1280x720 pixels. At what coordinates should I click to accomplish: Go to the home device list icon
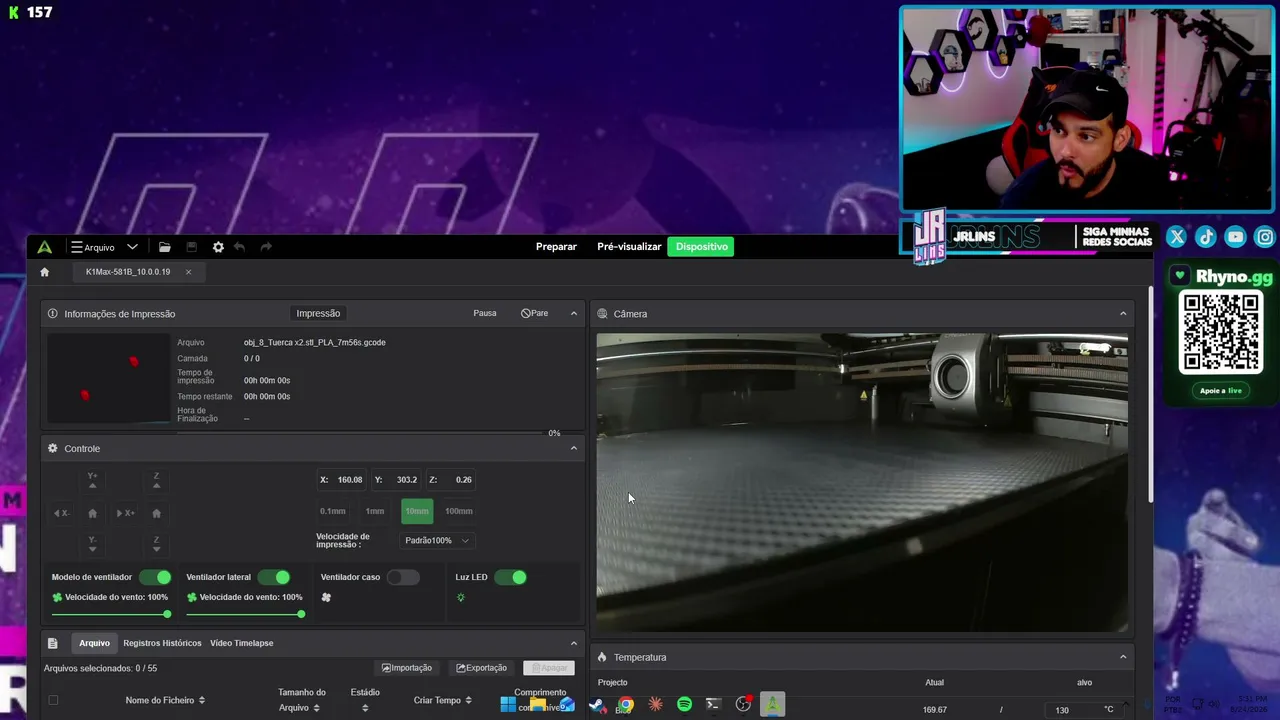coord(44,272)
